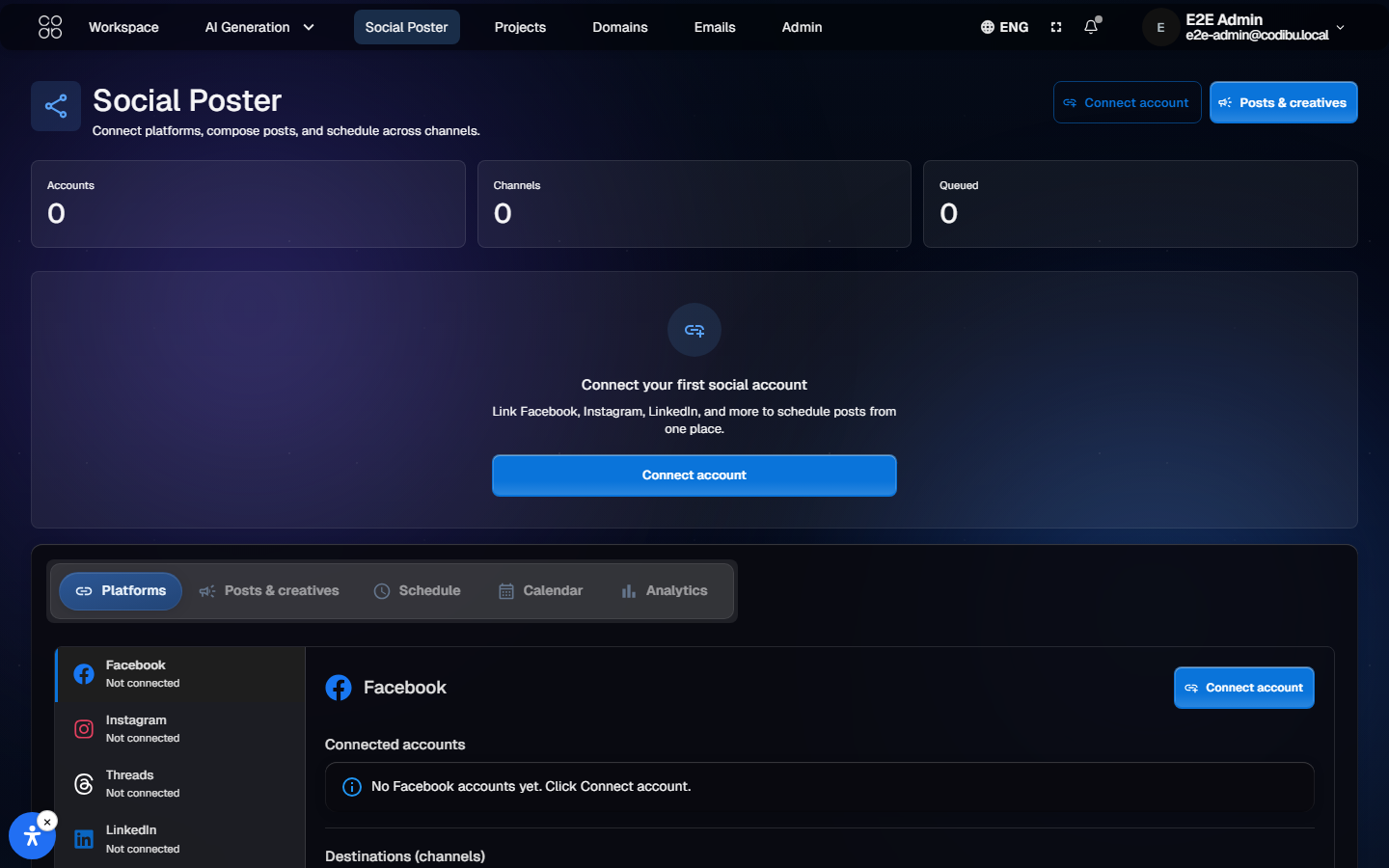1389x868 pixels.
Task: Select LinkedIn in platform list
Action: [180, 839]
